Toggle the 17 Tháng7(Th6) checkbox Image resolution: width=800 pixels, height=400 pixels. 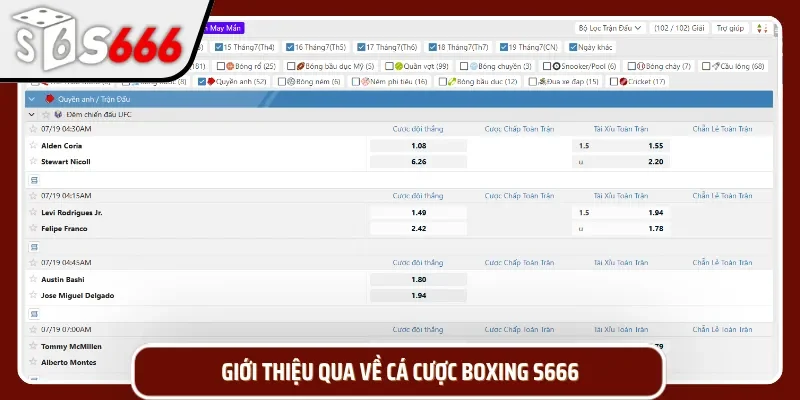[x=361, y=47]
